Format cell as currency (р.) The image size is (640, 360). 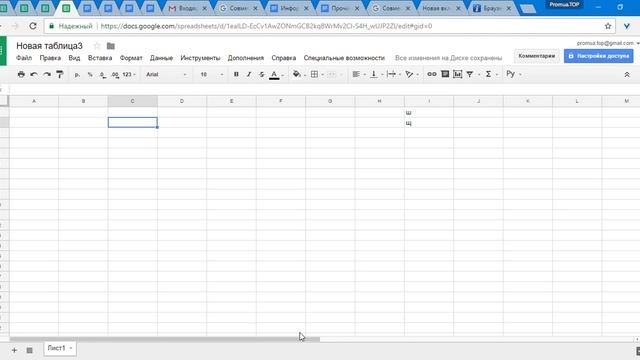click(x=77, y=75)
